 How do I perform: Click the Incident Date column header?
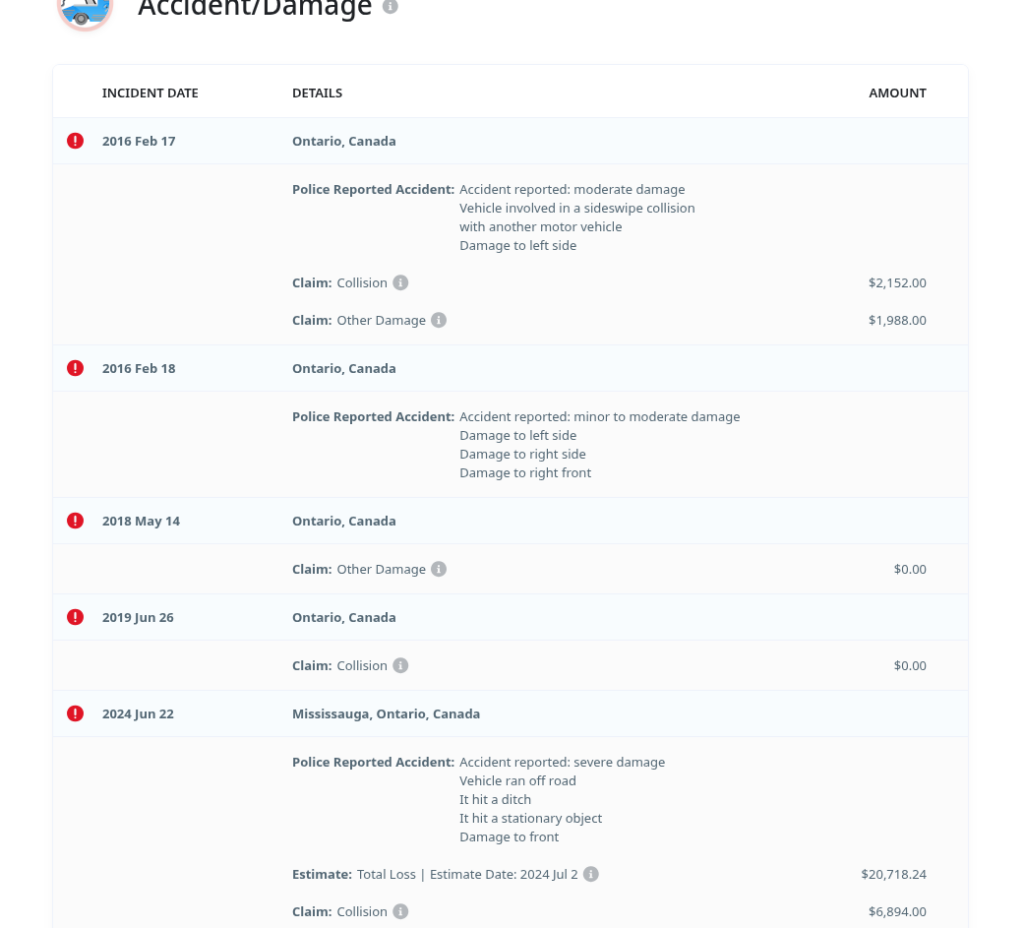(150, 93)
